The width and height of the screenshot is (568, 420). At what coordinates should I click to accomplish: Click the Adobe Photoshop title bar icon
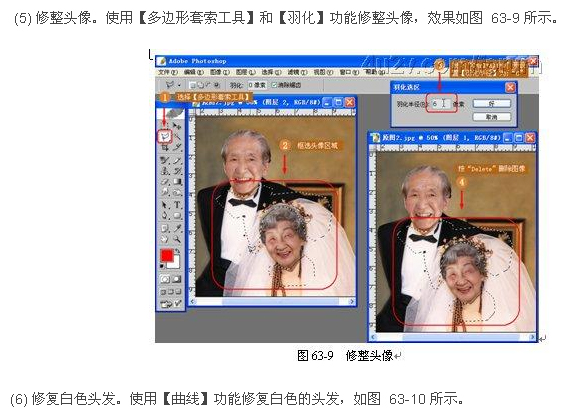[161, 61]
